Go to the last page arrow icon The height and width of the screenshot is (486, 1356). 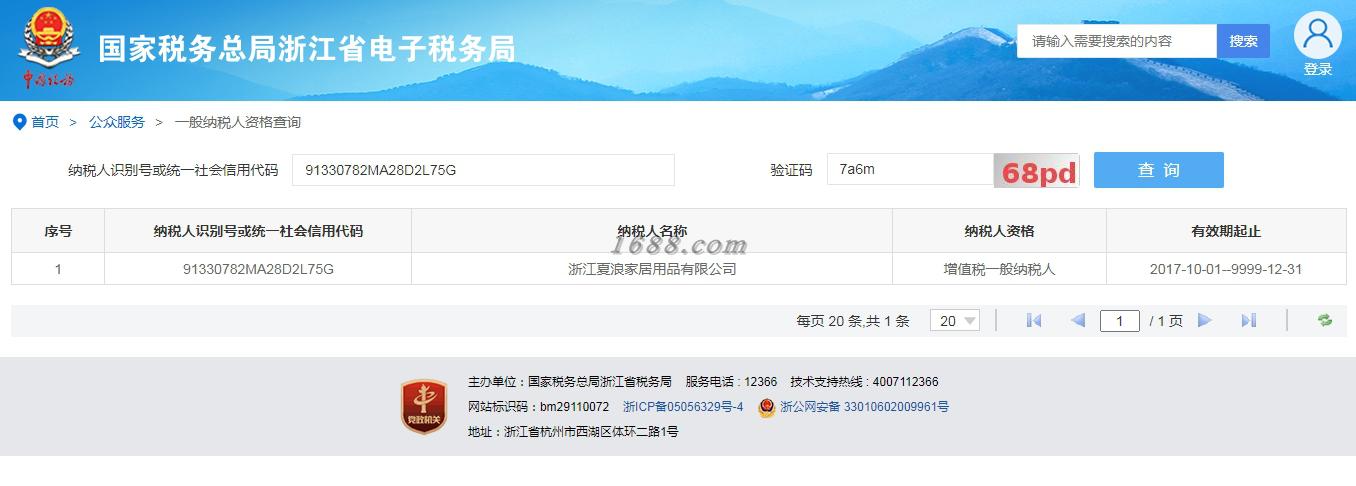(x=1249, y=320)
